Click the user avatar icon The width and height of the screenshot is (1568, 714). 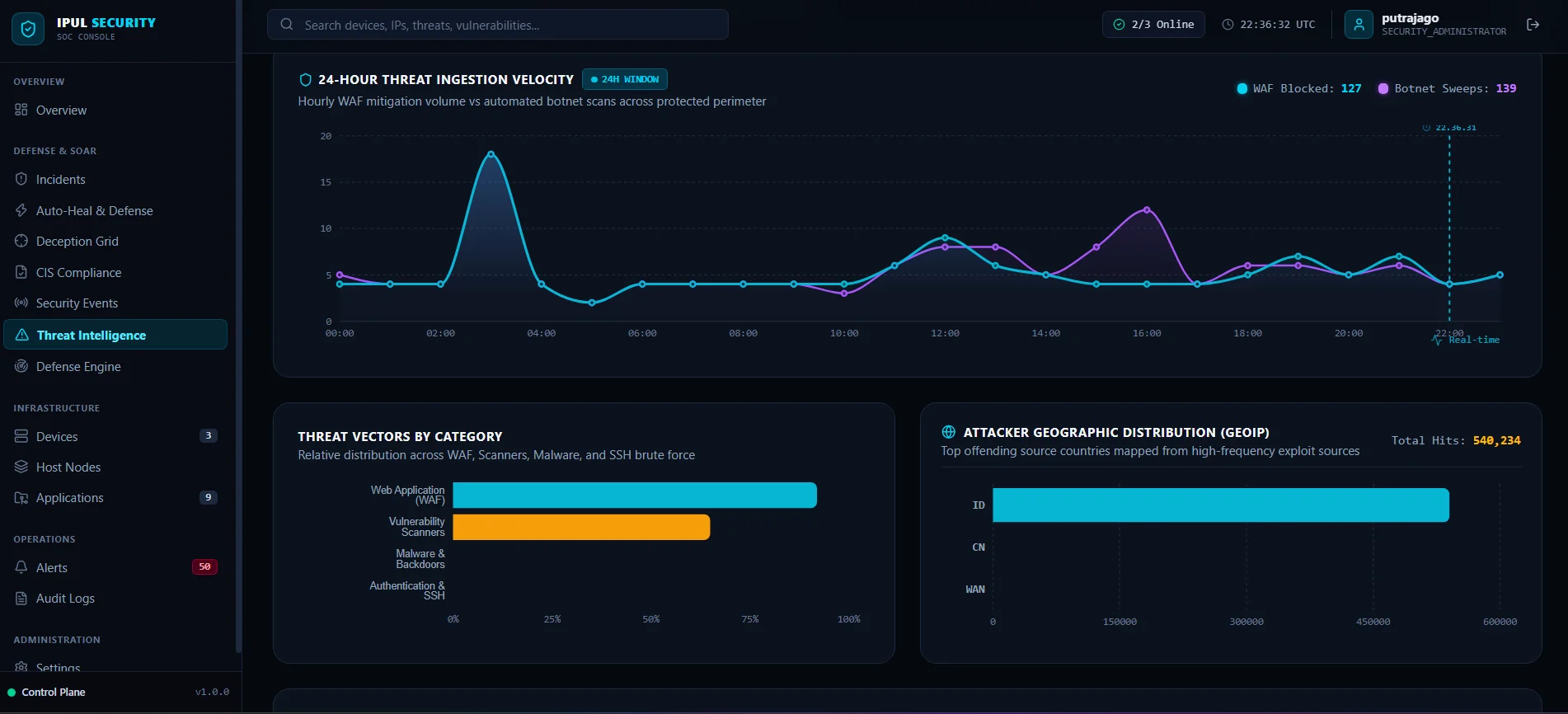1359,25
